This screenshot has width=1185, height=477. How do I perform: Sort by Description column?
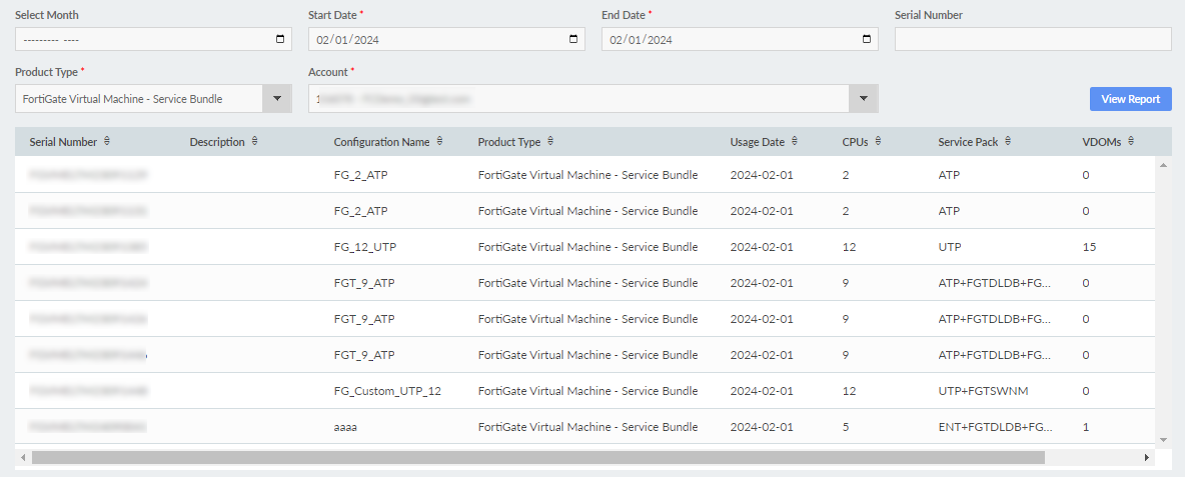coord(255,141)
